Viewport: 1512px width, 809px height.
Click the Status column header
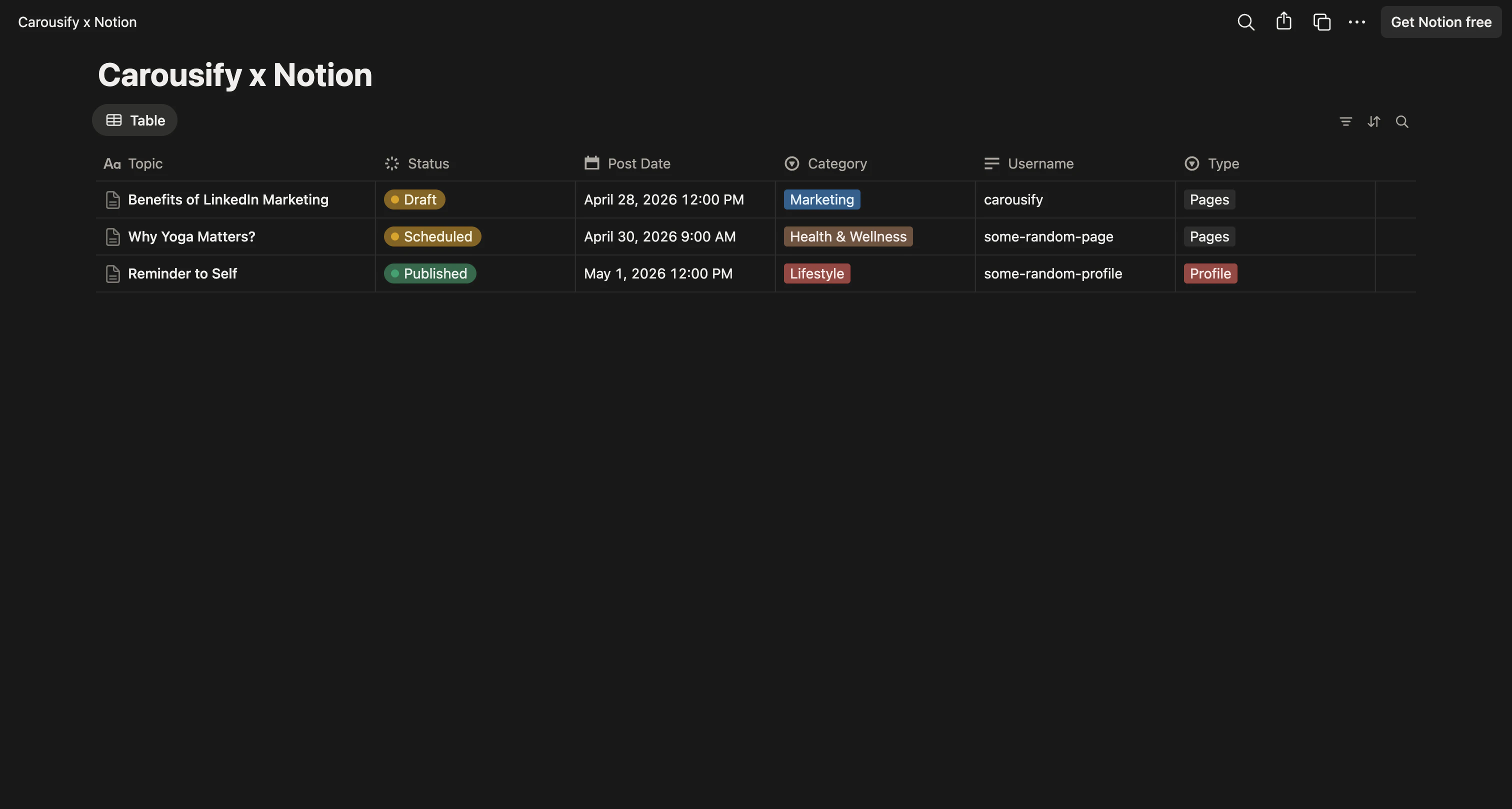pos(475,164)
